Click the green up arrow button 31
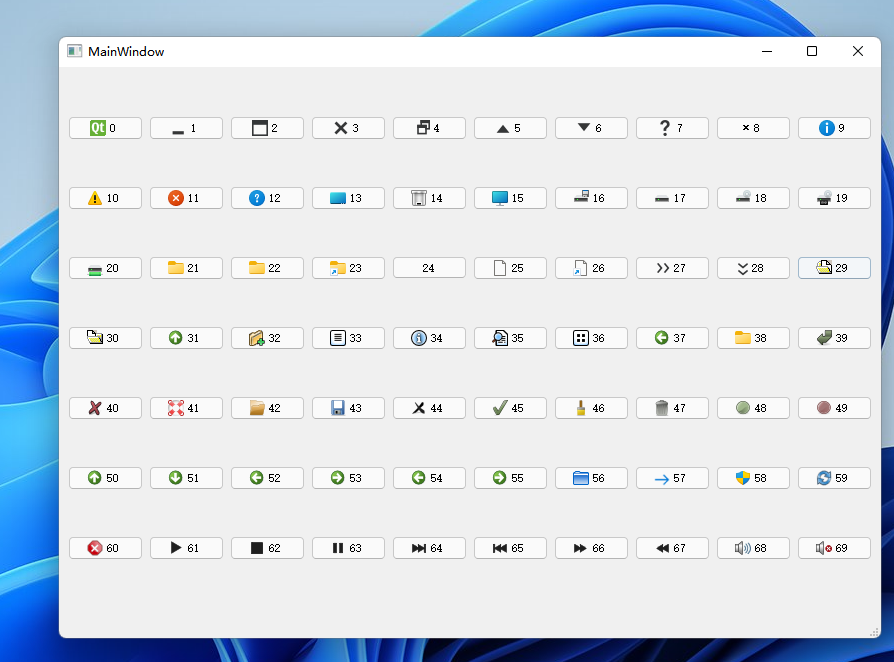The width and height of the screenshot is (894, 662). (x=186, y=337)
